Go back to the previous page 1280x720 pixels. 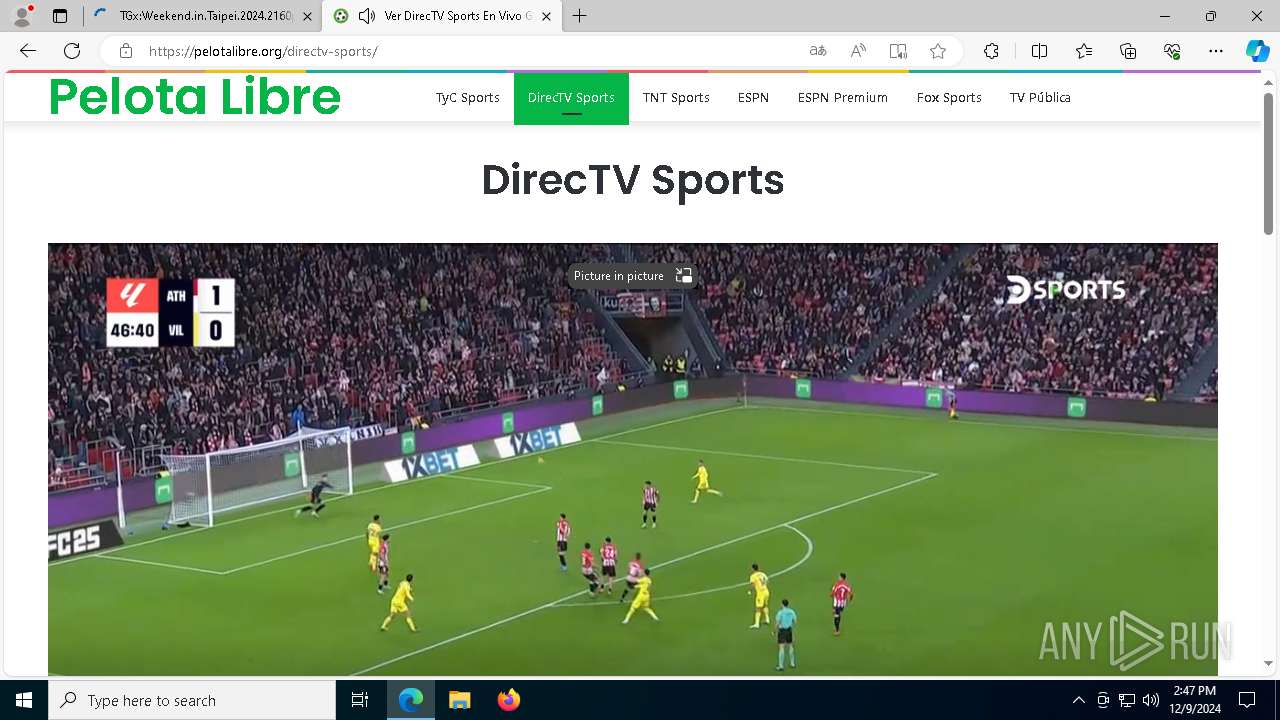(28, 51)
